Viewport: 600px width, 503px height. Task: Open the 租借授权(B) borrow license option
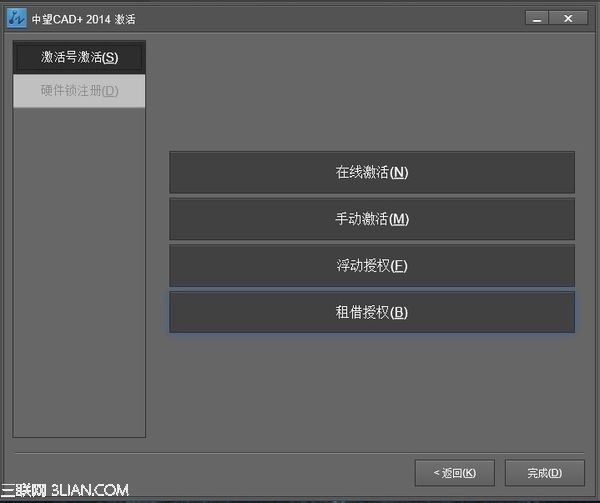pyautogui.click(x=372, y=312)
